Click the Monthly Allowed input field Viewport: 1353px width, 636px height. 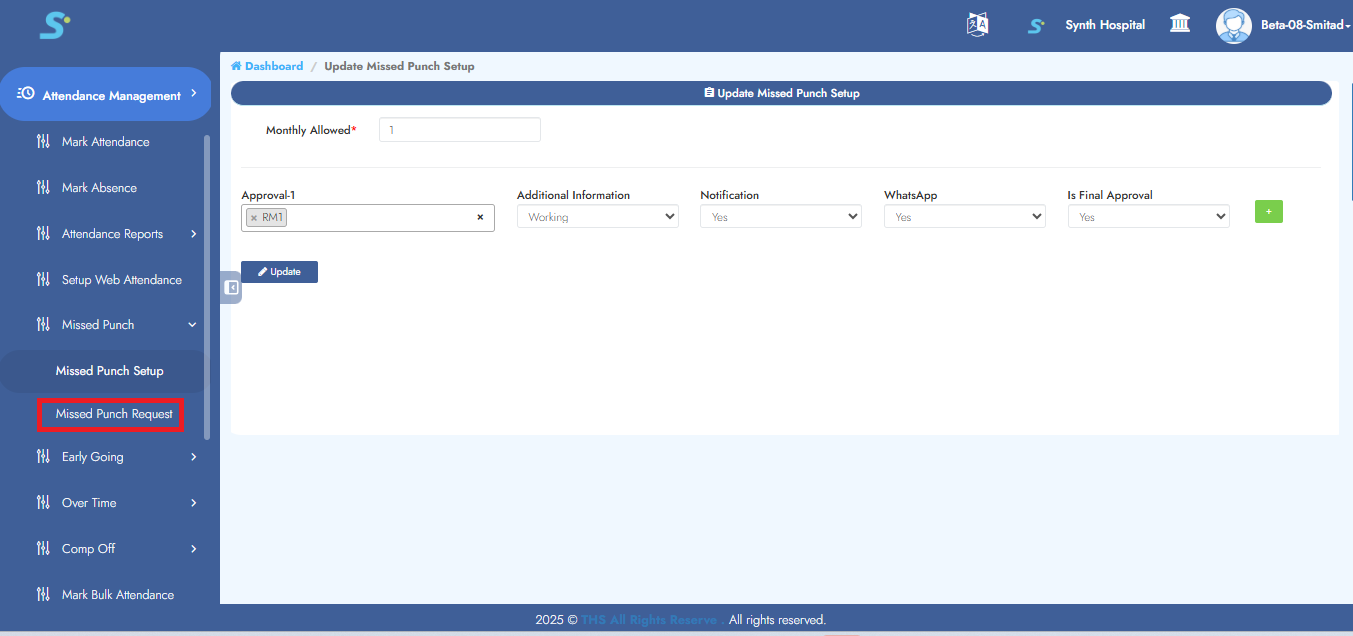[x=459, y=130]
